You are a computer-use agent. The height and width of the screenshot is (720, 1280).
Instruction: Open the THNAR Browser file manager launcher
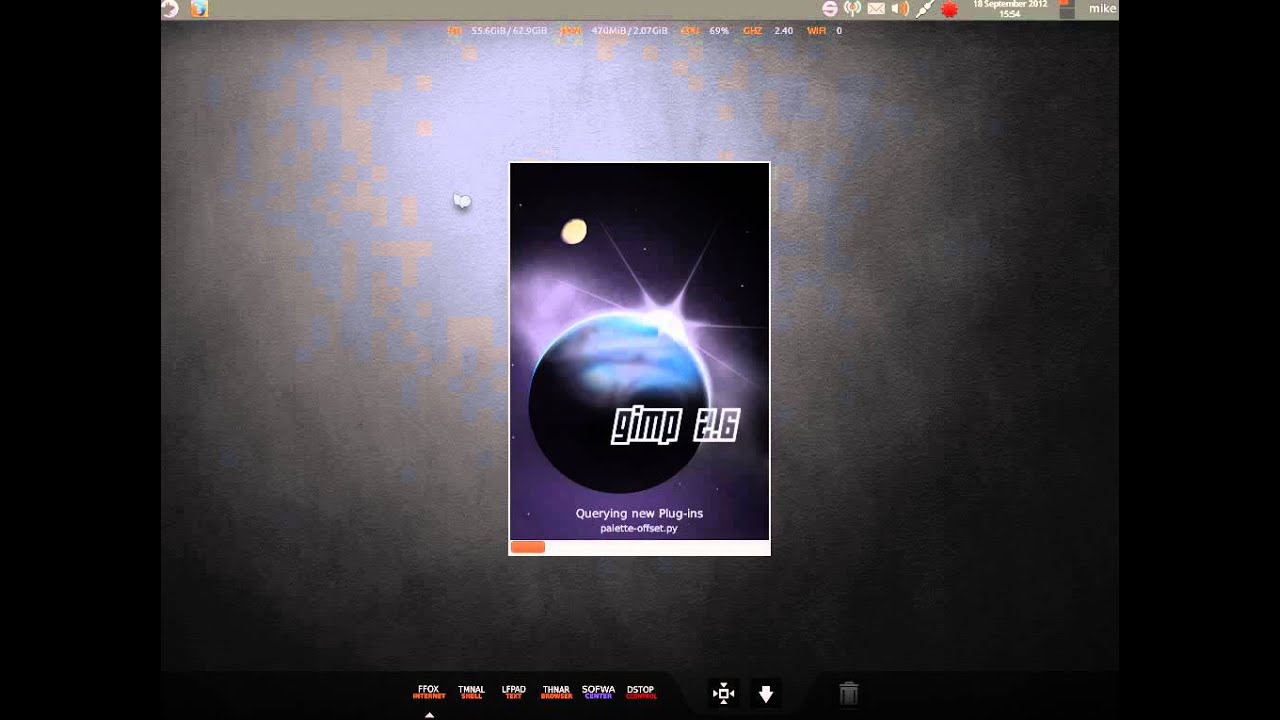(x=556, y=692)
